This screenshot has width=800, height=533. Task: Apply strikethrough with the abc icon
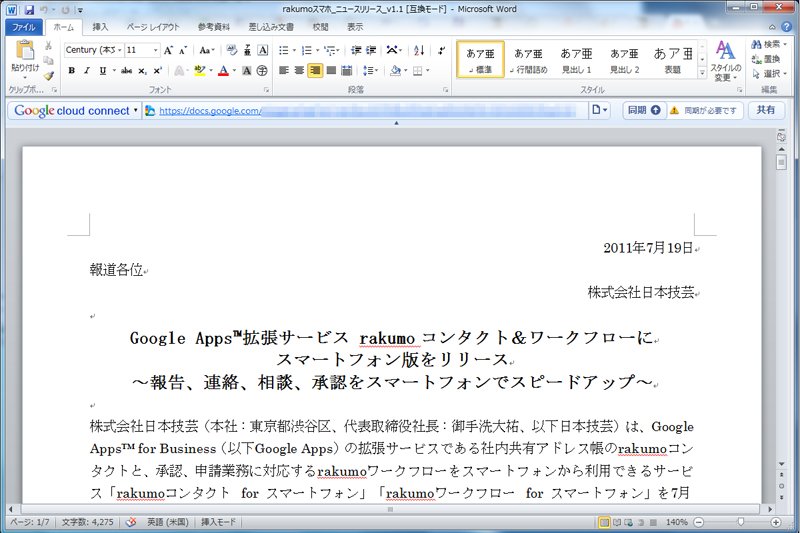click(x=126, y=71)
